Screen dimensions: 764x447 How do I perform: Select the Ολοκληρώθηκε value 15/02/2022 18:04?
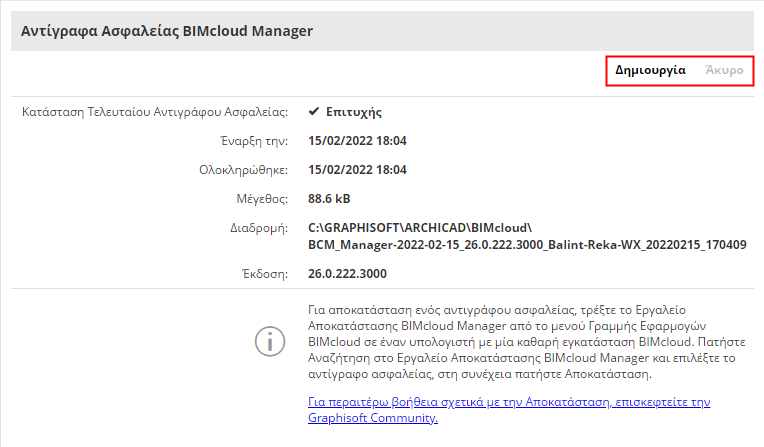pyautogui.click(x=357, y=170)
